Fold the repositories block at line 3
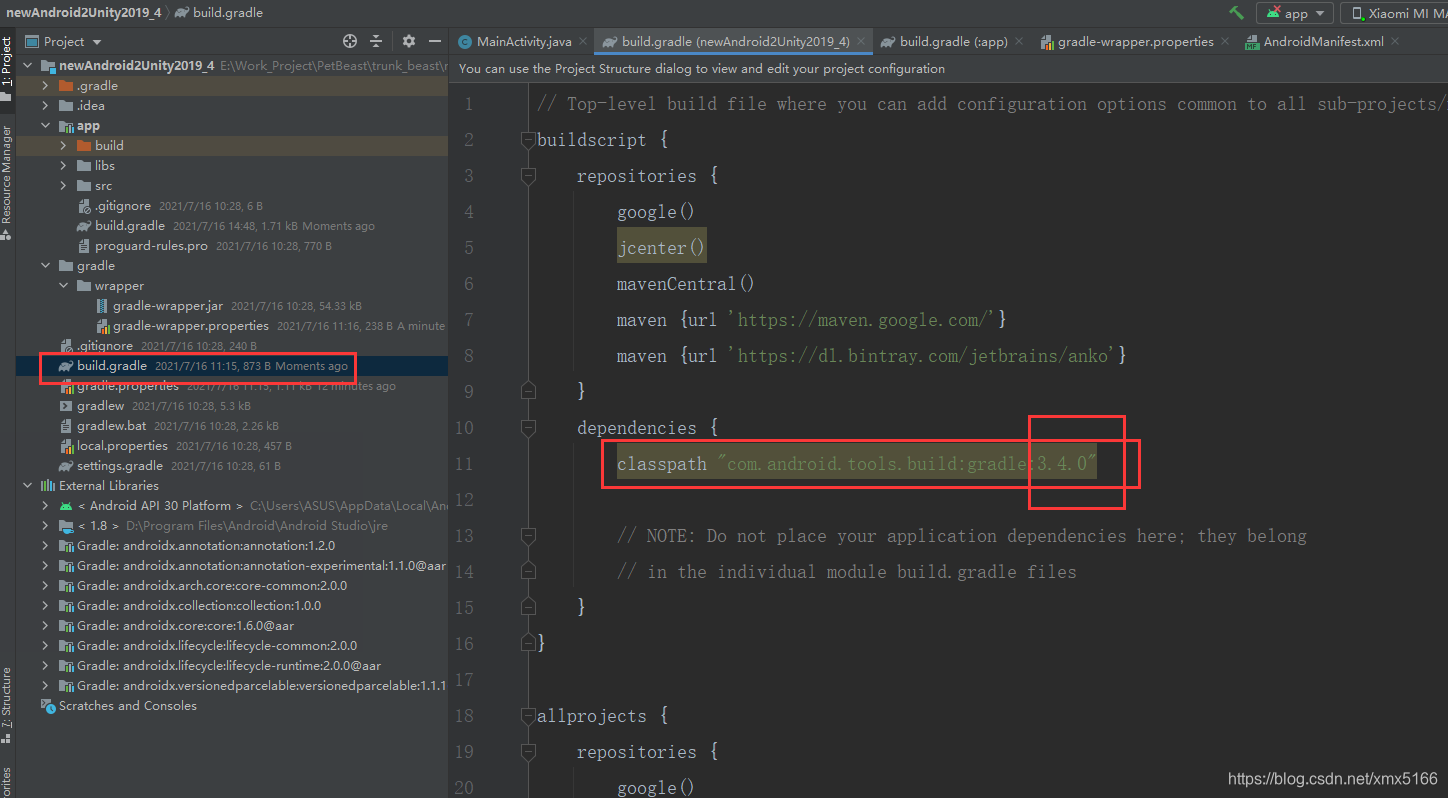Screen dimensions: 1448x798 point(528,176)
